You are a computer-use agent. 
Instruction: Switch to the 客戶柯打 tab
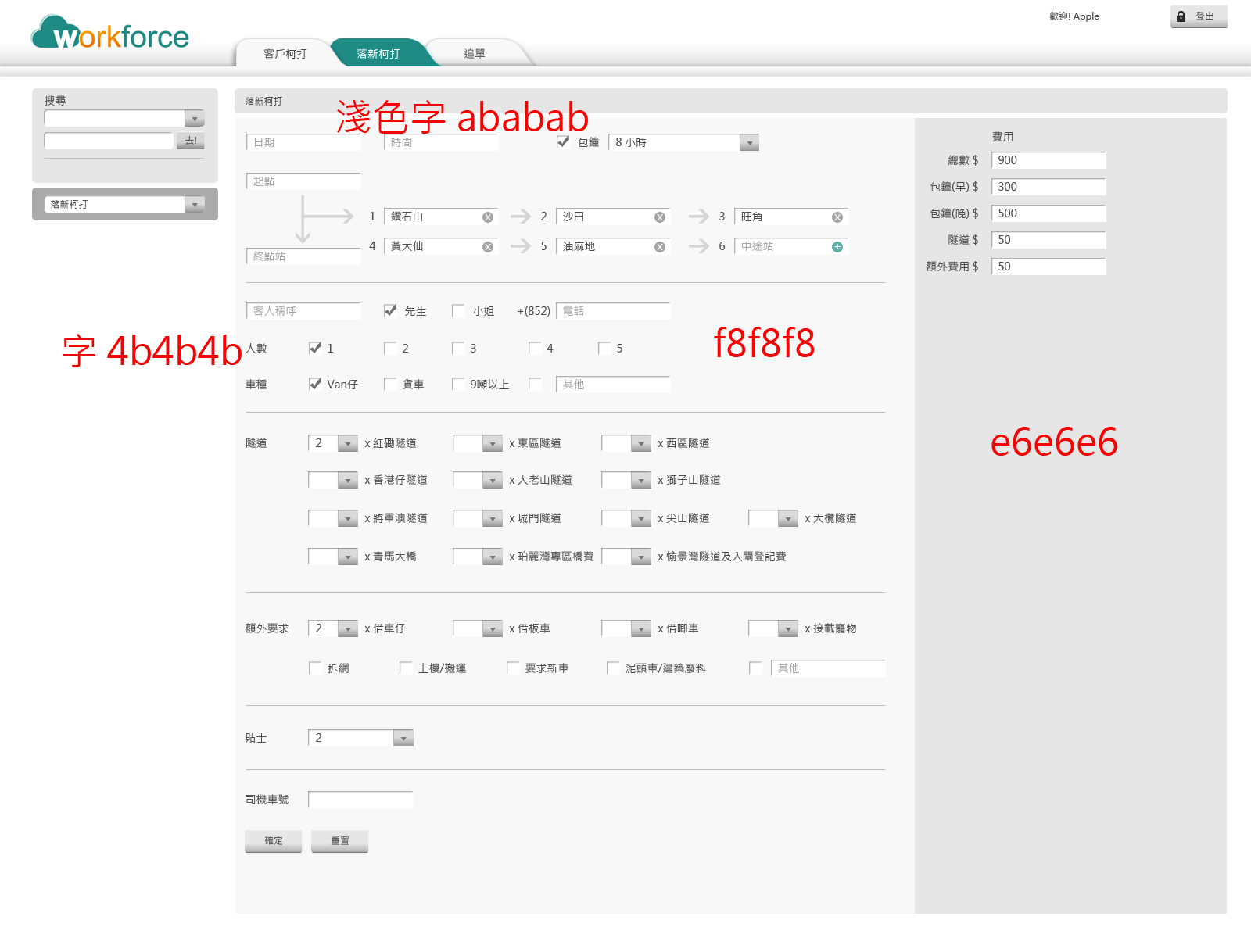pyautogui.click(x=285, y=54)
